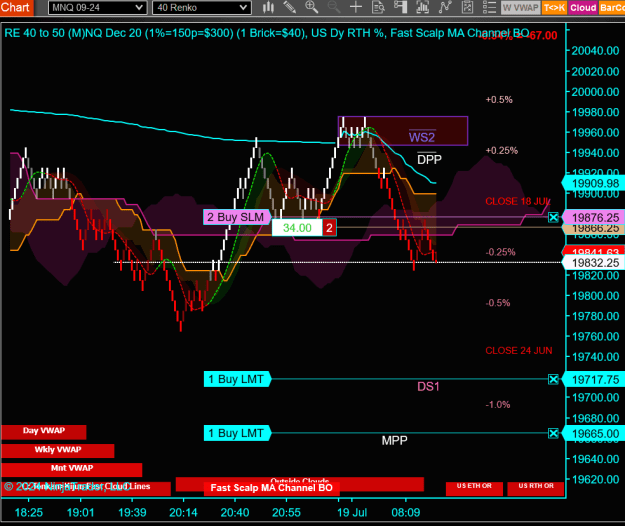
Task: Cancel the 2 Buy SLM order X
Action: 553,217
